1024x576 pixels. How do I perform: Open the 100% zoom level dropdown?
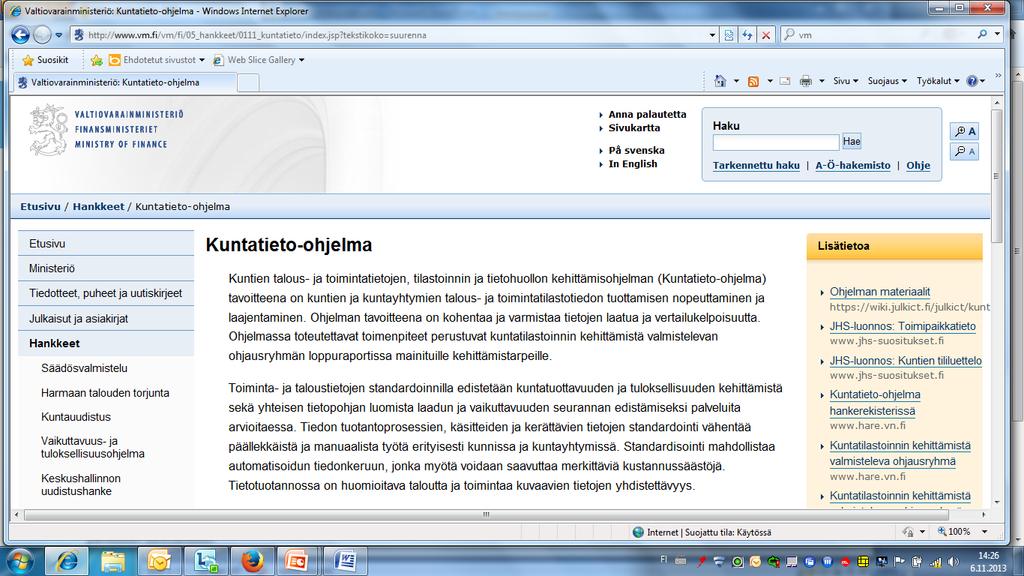984,532
